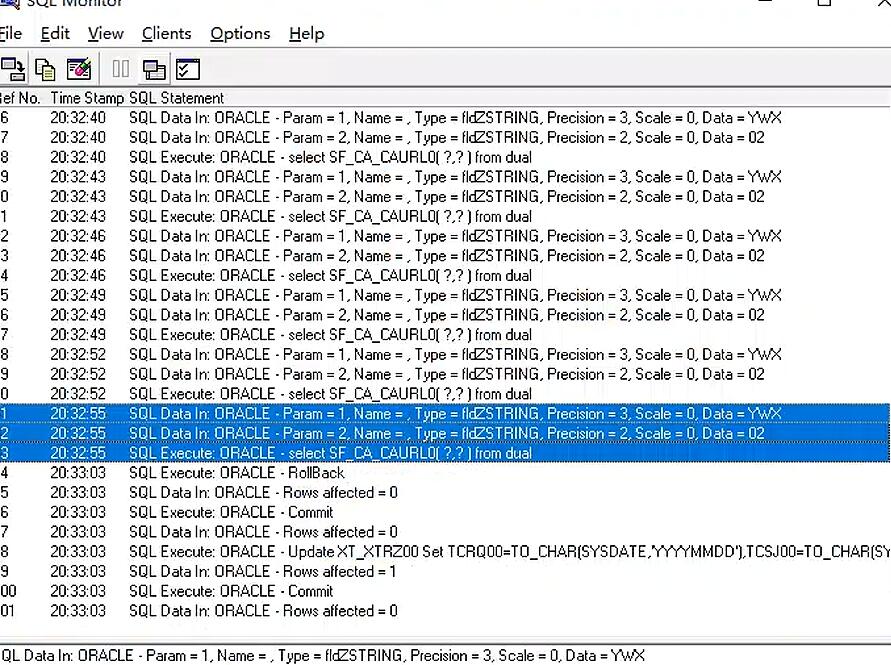The width and height of the screenshot is (891, 665).
Task: Select the SQL Execute RollBack row
Action: coord(445,472)
